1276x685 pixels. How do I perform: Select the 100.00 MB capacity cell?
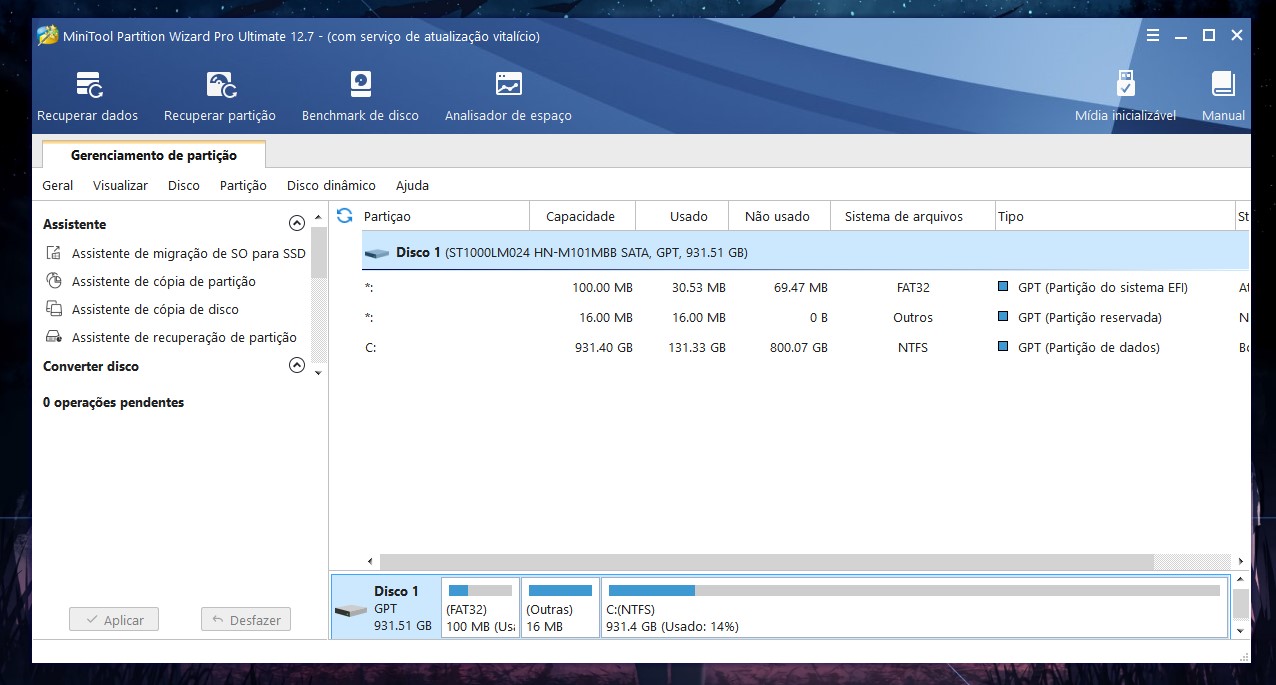[602, 288]
